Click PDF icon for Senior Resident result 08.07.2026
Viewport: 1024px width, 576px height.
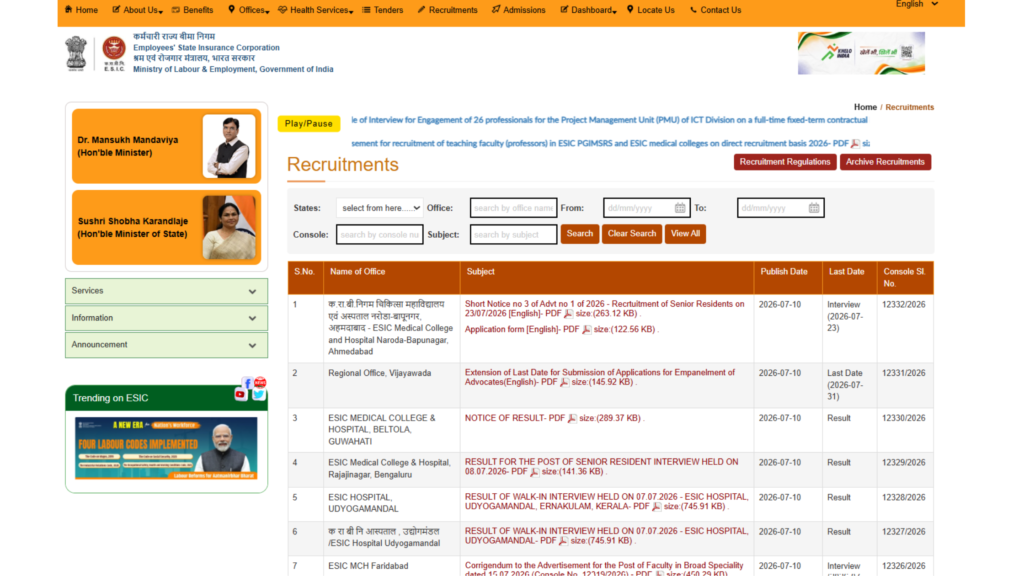(x=534, y=472)
